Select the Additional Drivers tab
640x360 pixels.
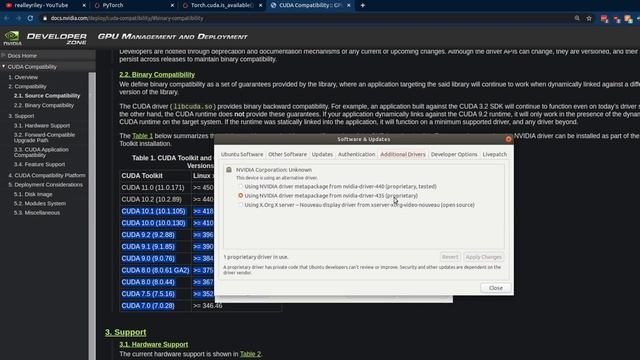pyautogui.click(x=403, y=154)
